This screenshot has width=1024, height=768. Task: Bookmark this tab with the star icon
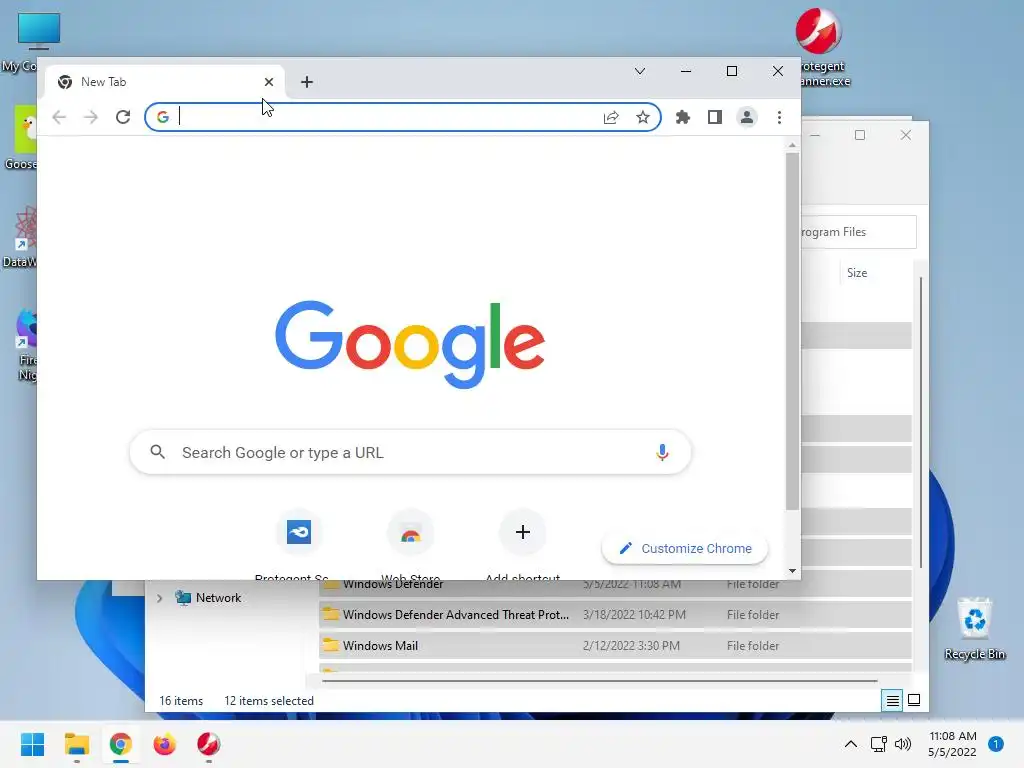pos(643,117)
